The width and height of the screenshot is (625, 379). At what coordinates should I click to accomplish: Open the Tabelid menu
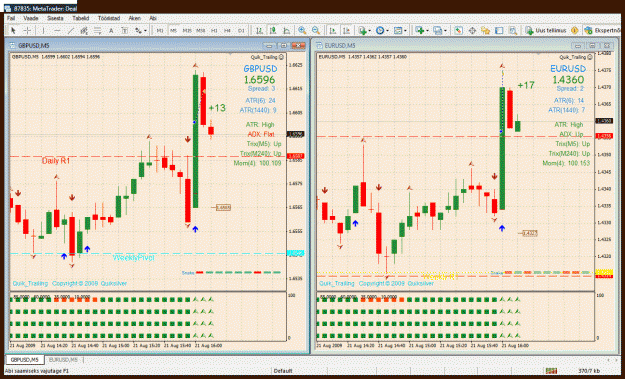tap(81, 18)
